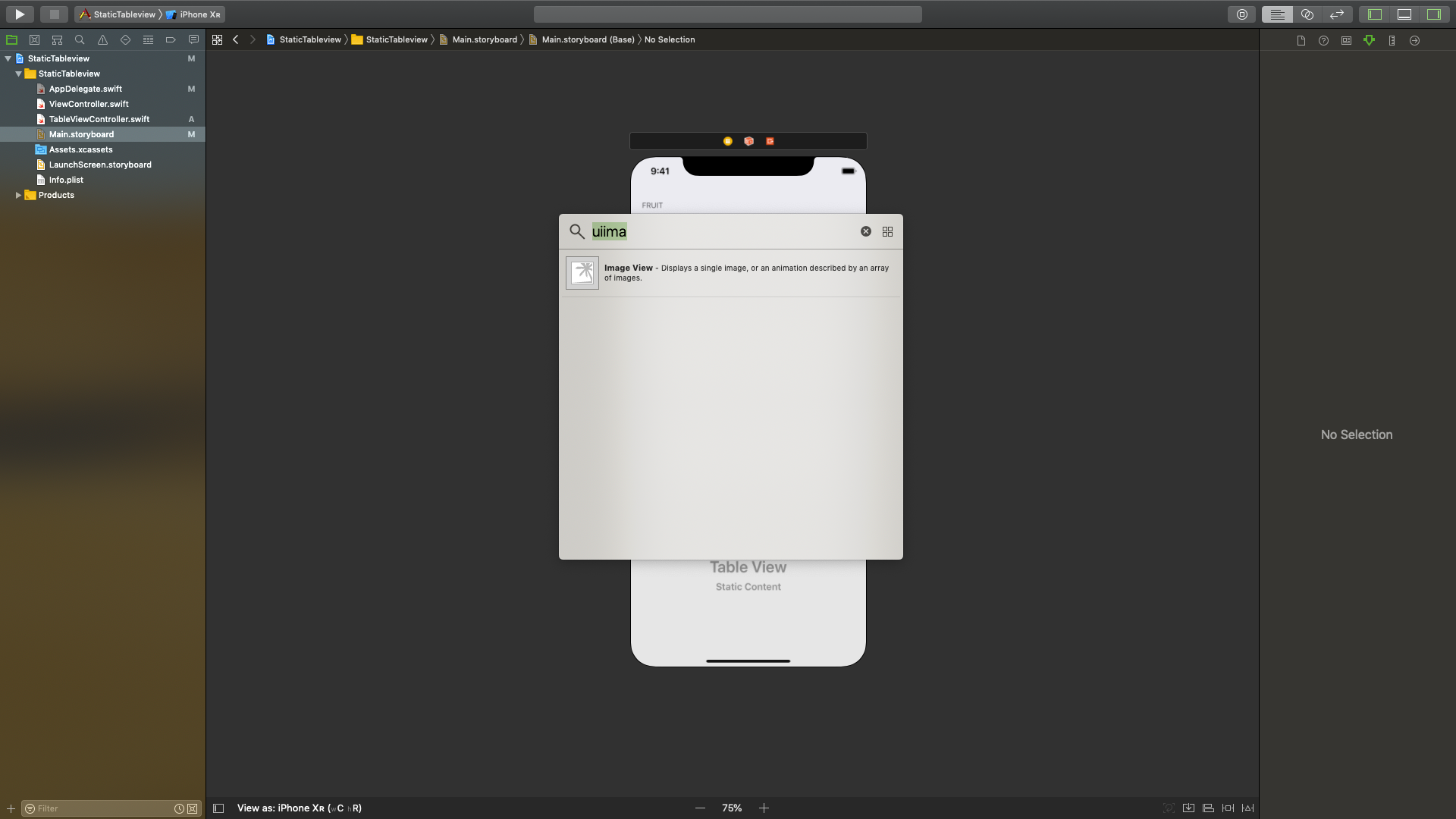Click the add new file icon at bottom

click(x=10, y=808)
